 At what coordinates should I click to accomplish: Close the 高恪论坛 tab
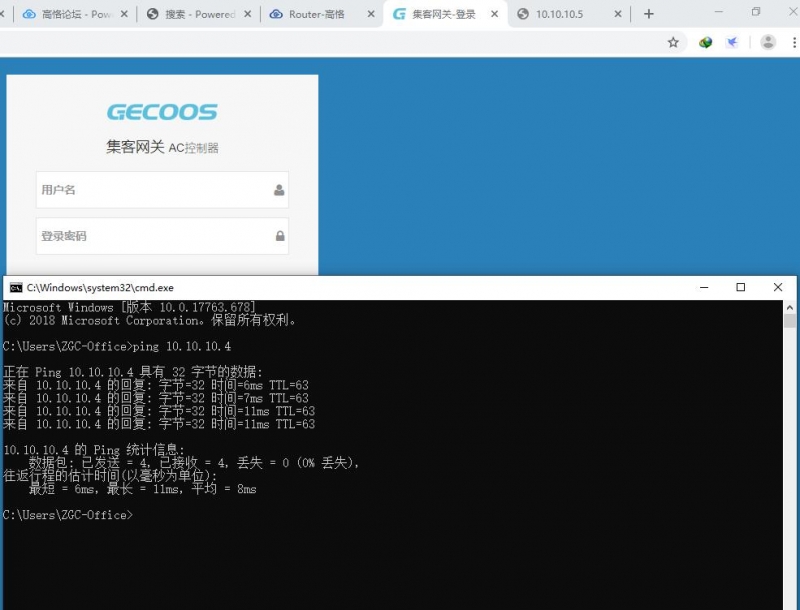[x=124, y=14]
